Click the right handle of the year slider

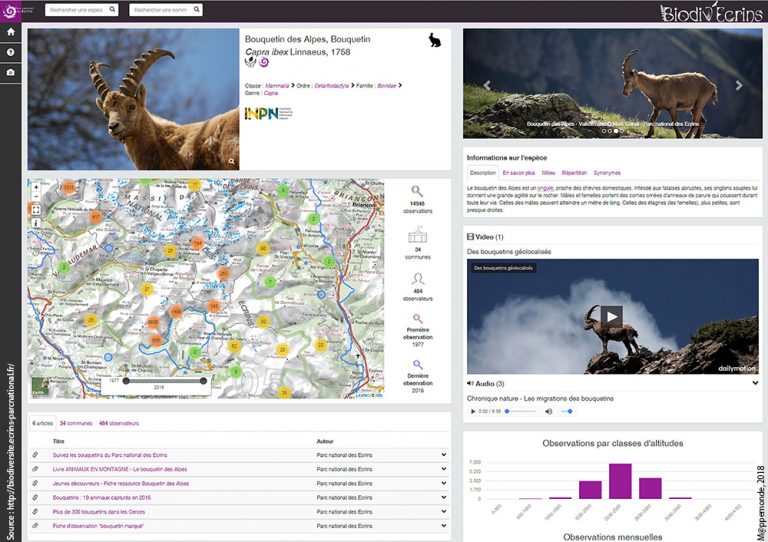click(x=204, y=380)
